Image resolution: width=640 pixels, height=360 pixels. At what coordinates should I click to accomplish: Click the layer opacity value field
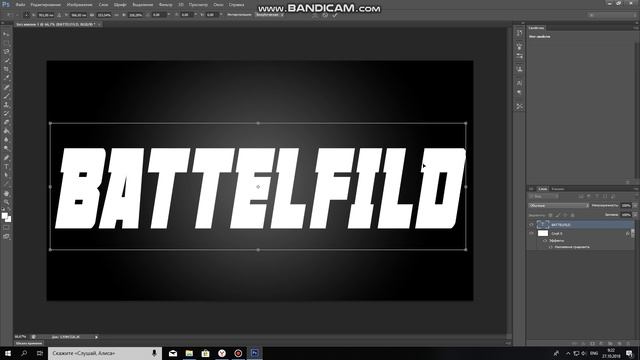[627, 205]
